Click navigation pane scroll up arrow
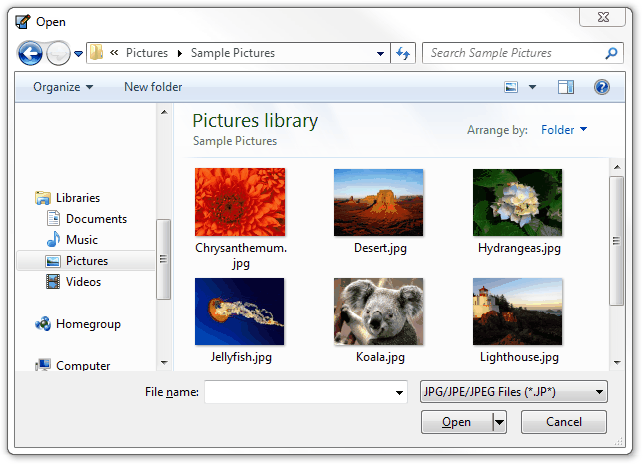This screenshot has height=464, width=643. (164, 112)
